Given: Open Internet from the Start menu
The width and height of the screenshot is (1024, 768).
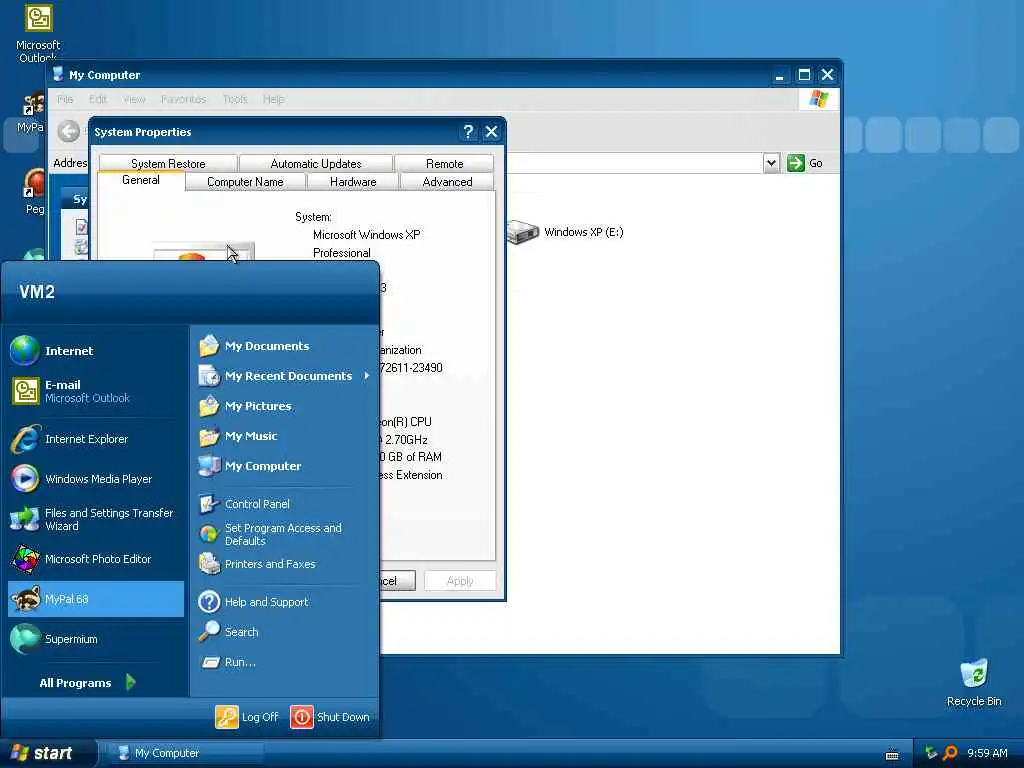Looking at the screenshot, I should pos(95,351).
